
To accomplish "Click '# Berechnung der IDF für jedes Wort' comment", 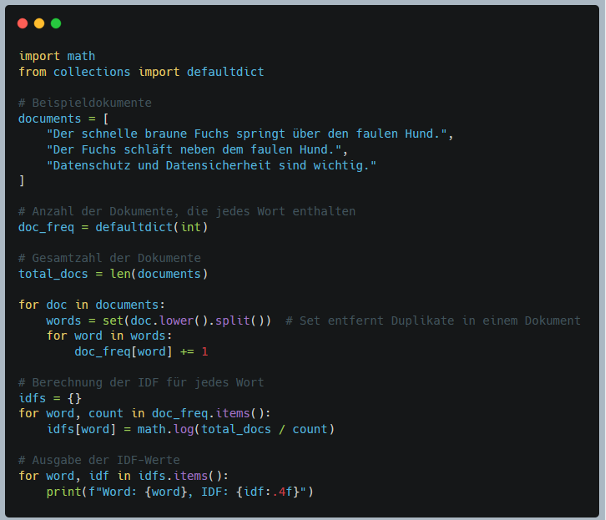I will pyautogui.click(x=141, y=383).
